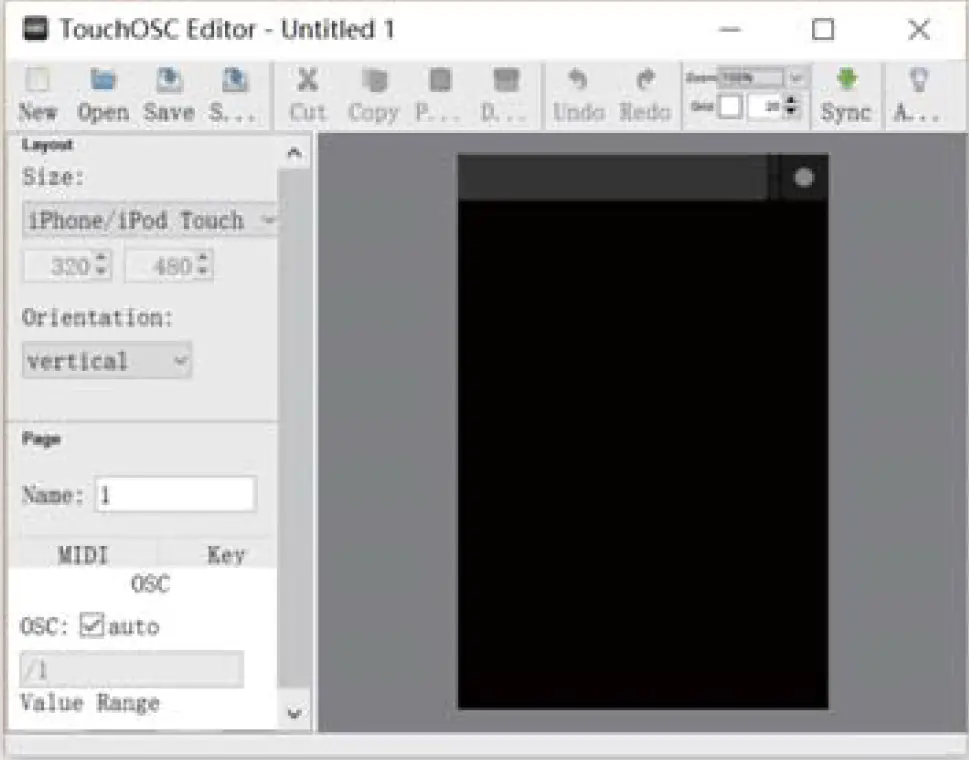Viewport: 969px width, 760px height.
Task: Sync layout using green Sync icon
Action: tap(847, 80)
